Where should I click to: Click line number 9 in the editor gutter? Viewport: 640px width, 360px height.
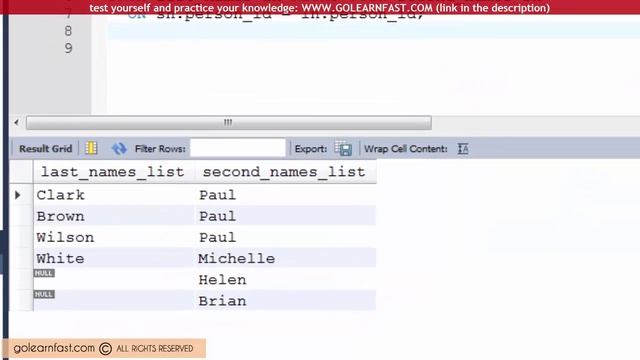68,48
